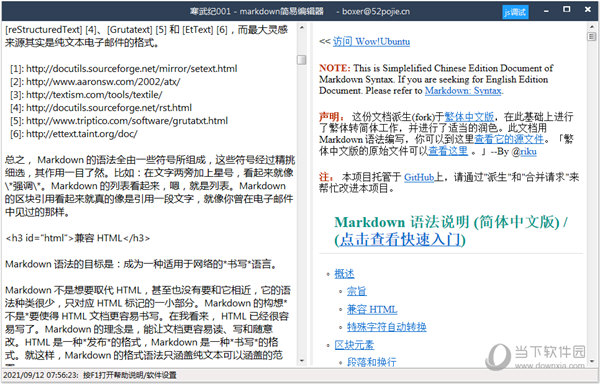
Task: Open the Markdown: Syntax link
Action: (464, 91)
